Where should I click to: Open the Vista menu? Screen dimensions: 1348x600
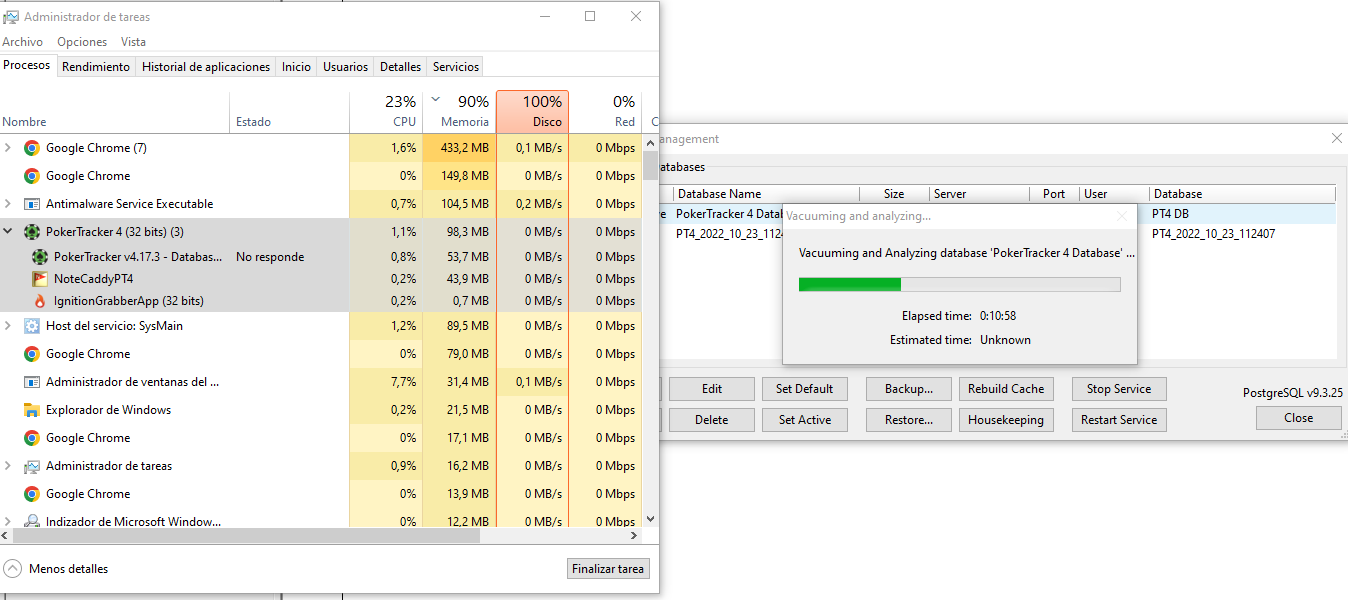[133, 42]
